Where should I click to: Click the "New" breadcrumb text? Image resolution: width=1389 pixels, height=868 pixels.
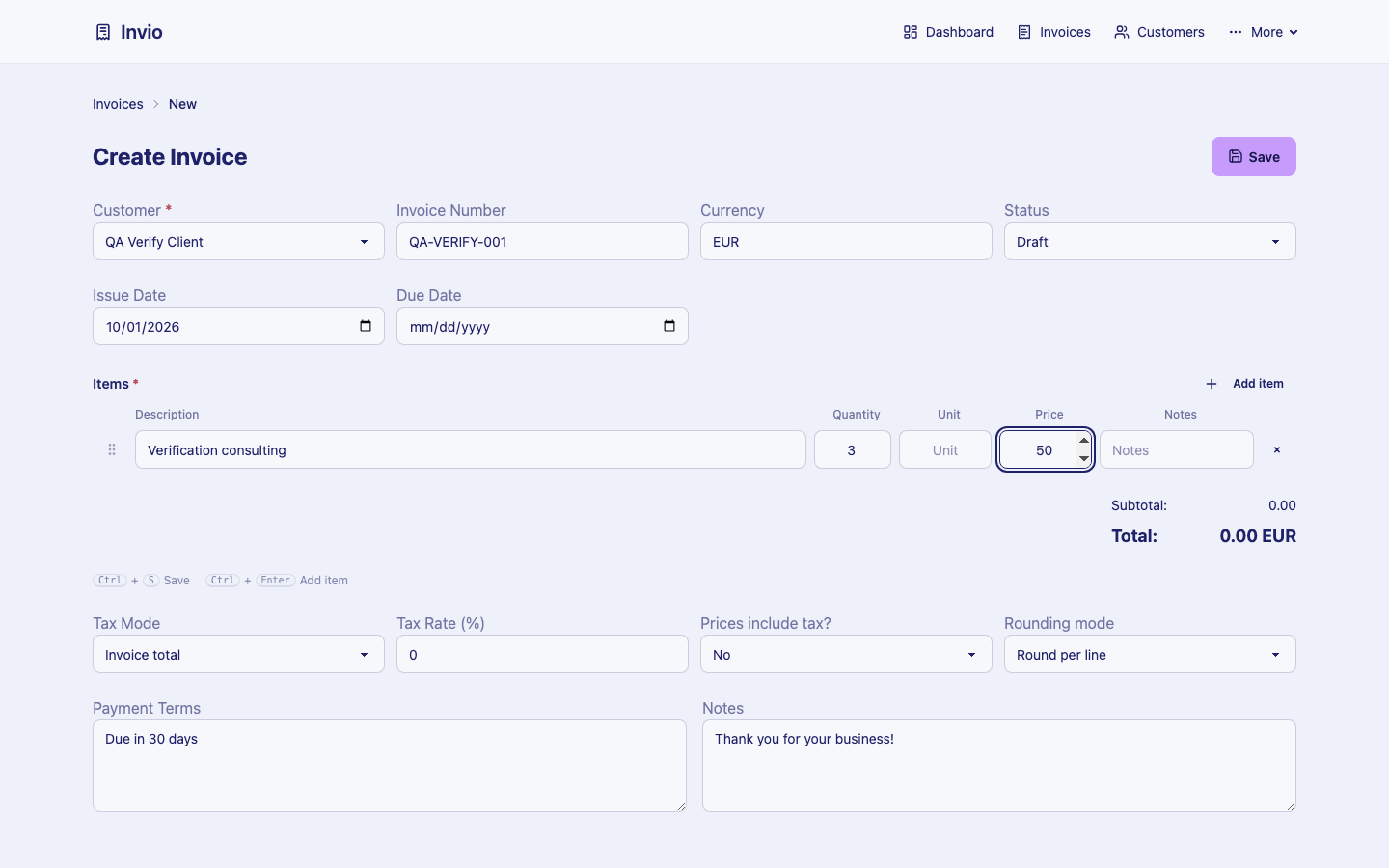182,104
